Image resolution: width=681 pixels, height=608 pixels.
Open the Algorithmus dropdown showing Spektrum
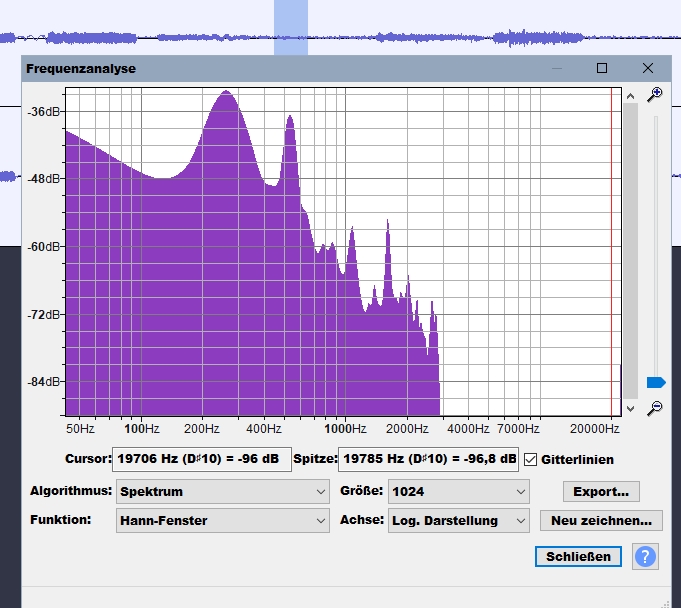(223, 491)
